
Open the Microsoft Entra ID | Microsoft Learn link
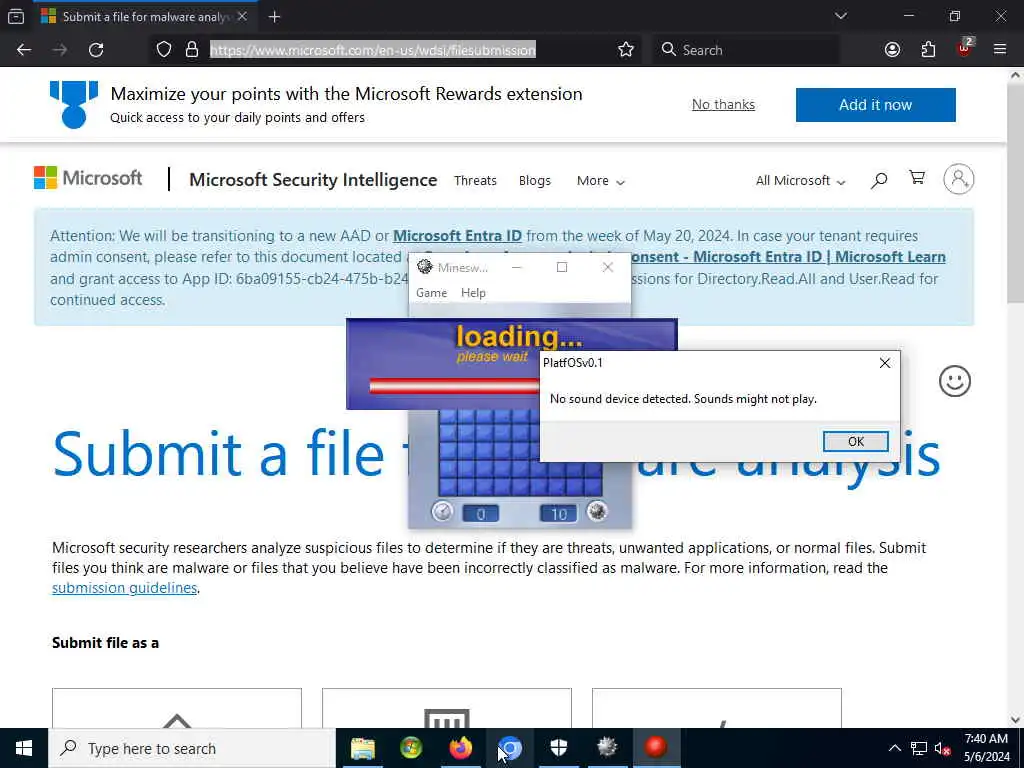coord(787,257)
